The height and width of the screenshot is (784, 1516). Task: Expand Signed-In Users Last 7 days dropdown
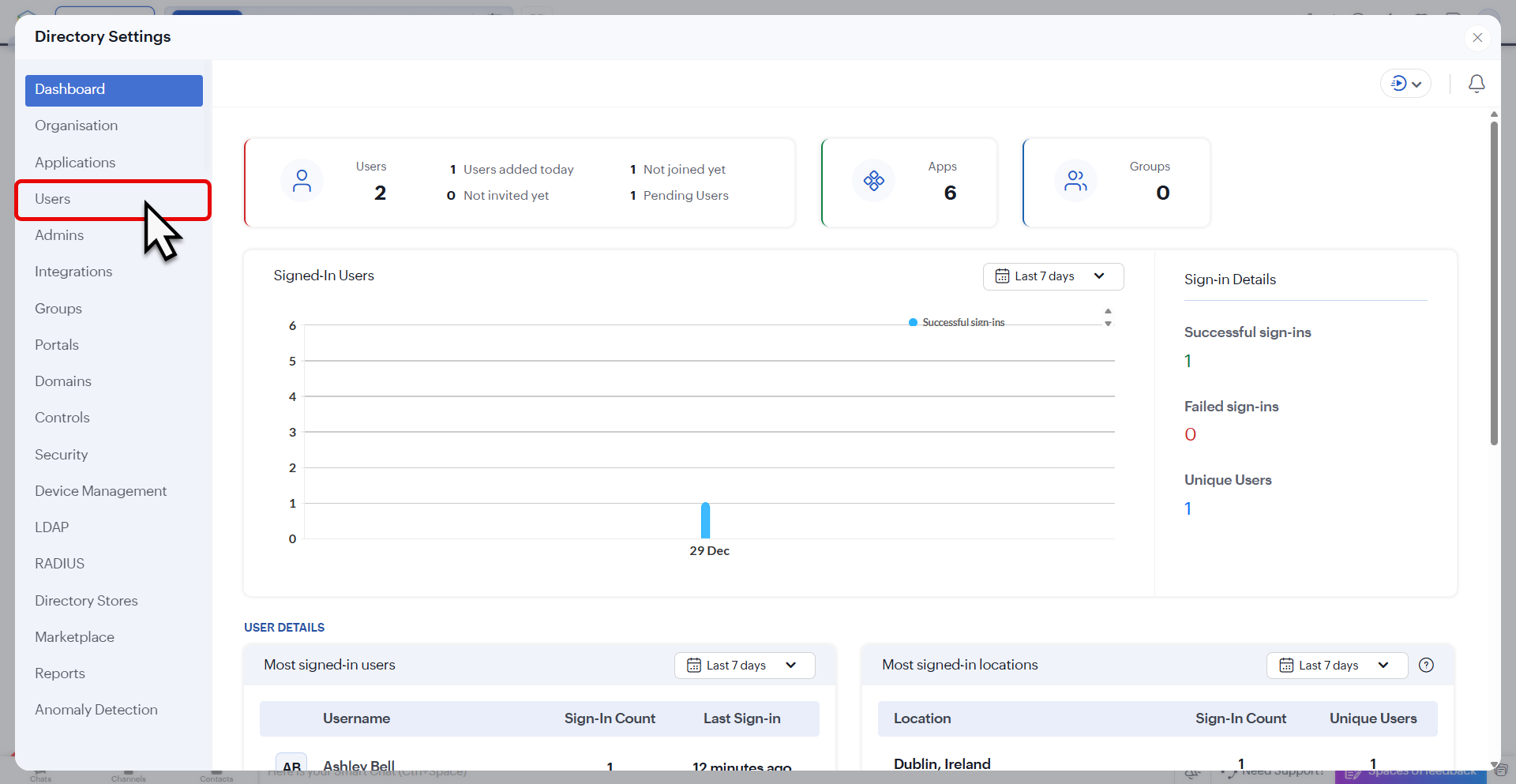[x=1053, y=276]
